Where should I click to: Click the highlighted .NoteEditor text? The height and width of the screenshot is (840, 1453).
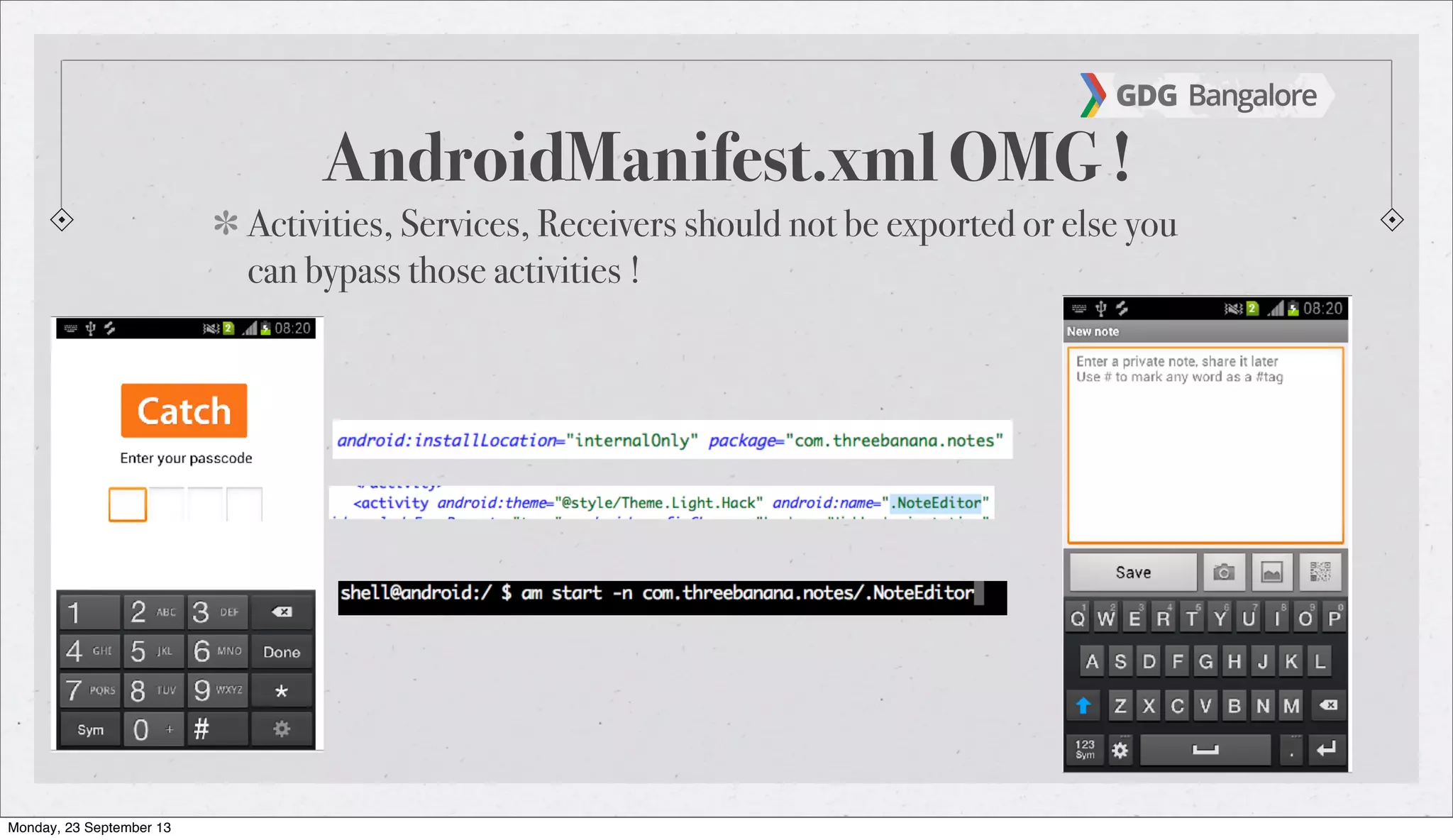click(937, 503)
